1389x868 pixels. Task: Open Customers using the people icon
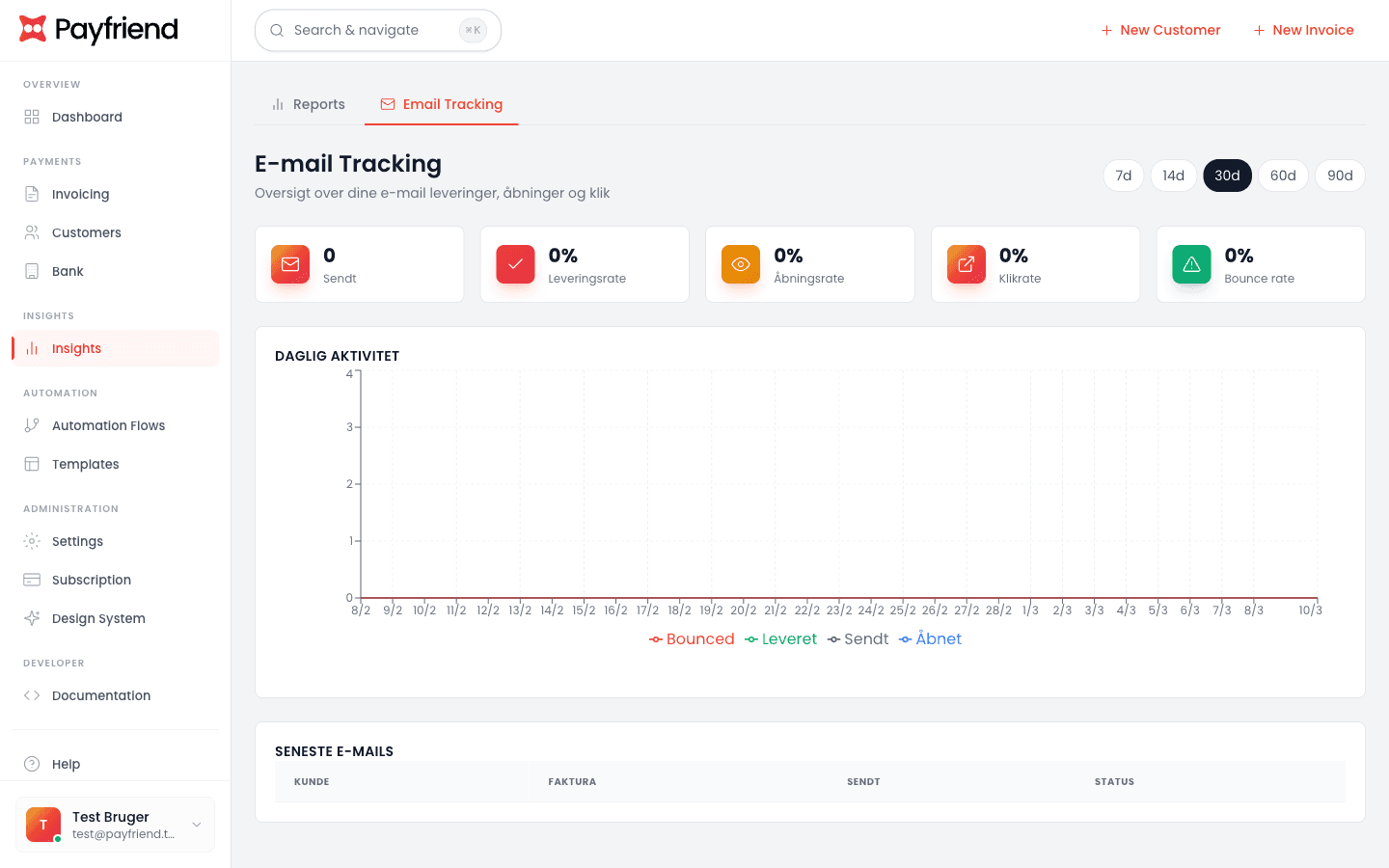click(32, 232)
